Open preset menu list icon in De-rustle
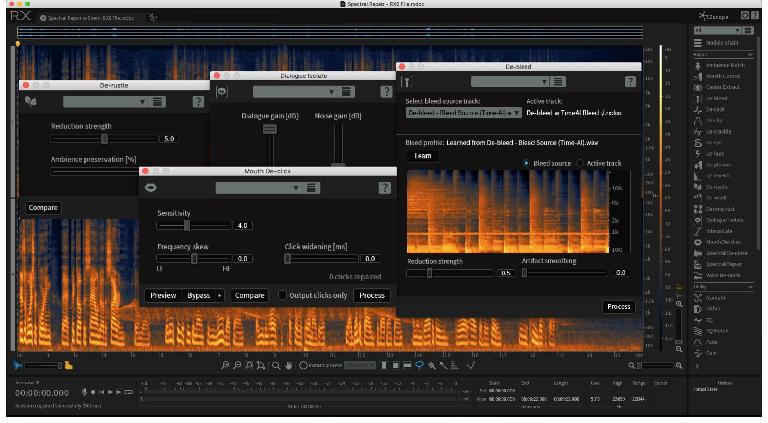The width and height of the screenshot is (768, 423). tap(158, 102)
